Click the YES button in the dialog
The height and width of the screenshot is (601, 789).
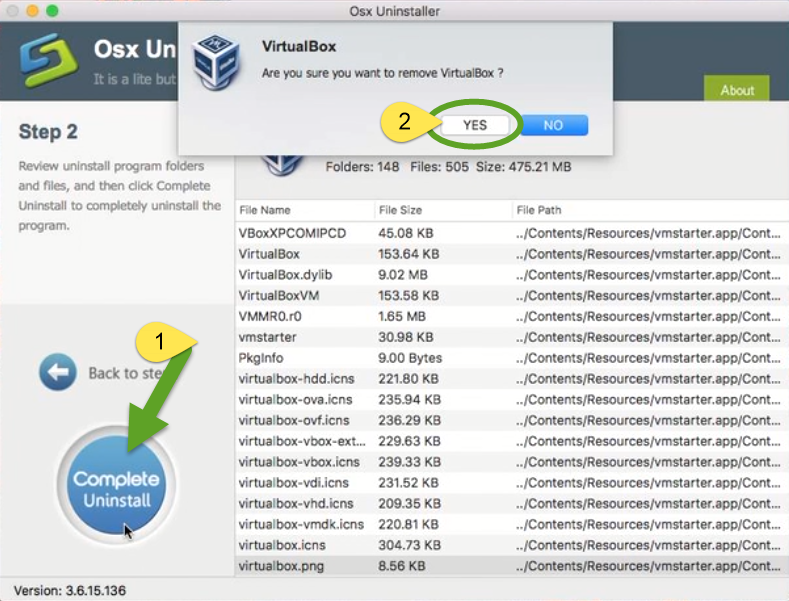475,125
